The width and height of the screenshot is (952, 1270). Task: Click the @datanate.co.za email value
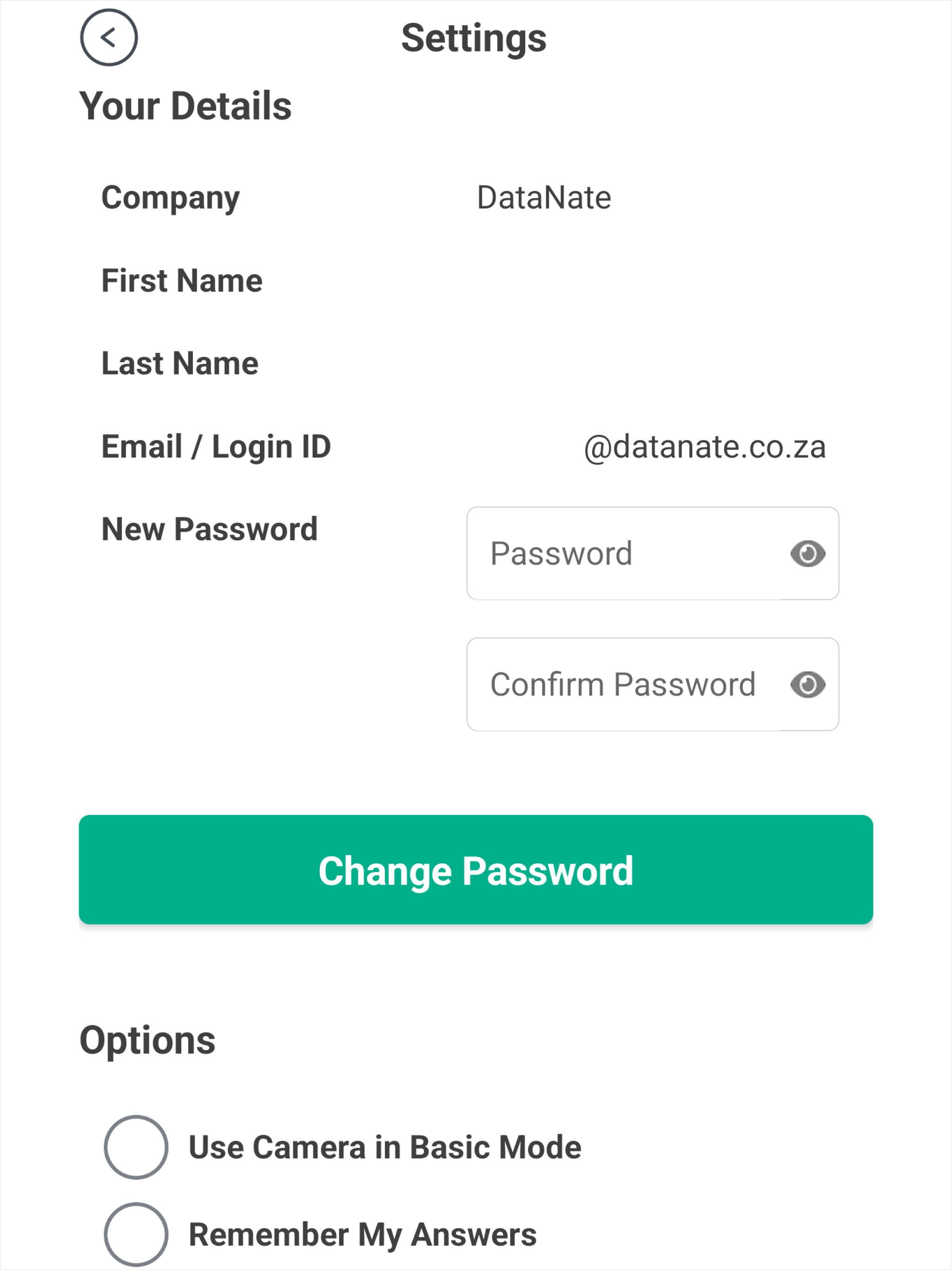coord(705,447)
